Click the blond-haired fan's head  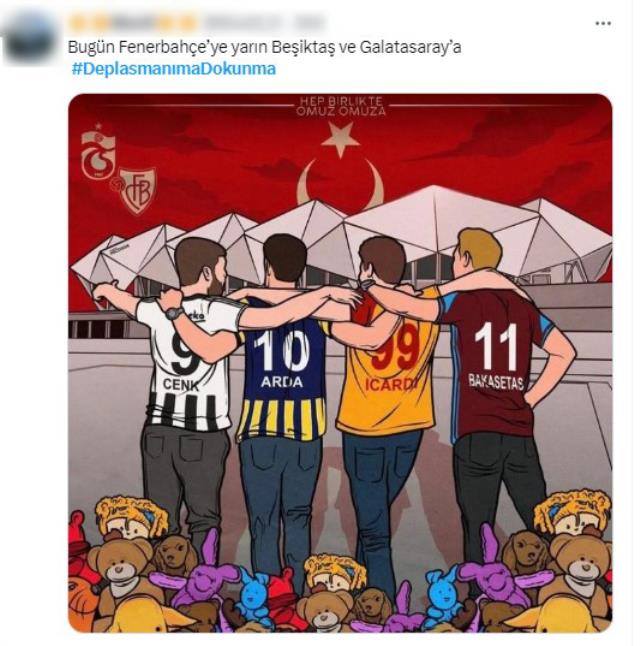coord(479,251)
